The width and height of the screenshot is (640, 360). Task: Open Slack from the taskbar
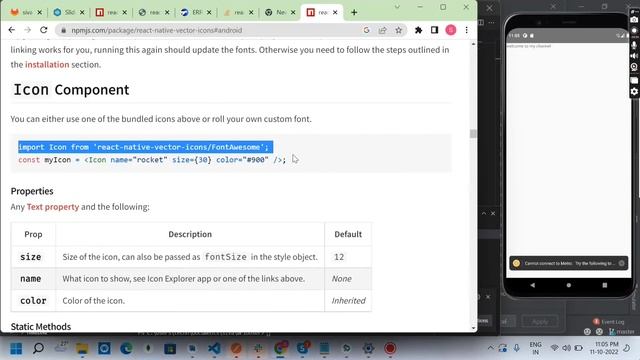[258, 348]
